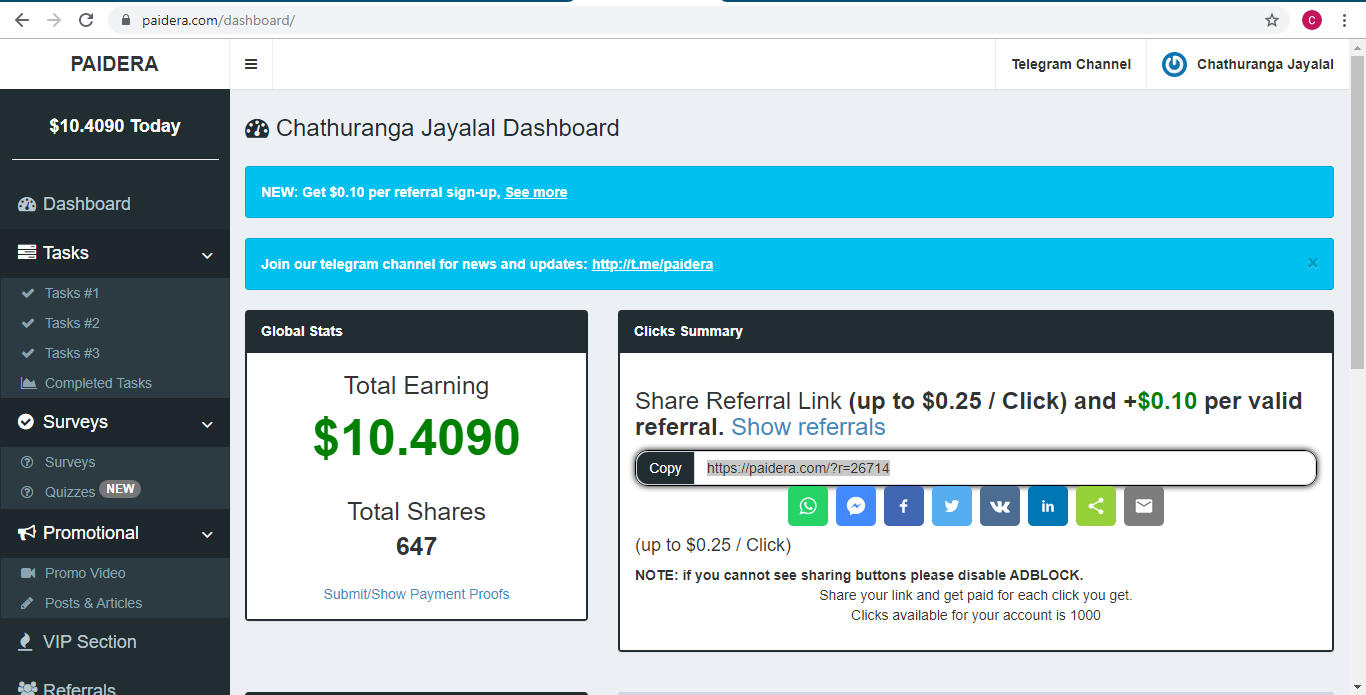Click the Total Earning $10.4090 amount
The image size is (1366, 695).
click(x=417, y=437)
